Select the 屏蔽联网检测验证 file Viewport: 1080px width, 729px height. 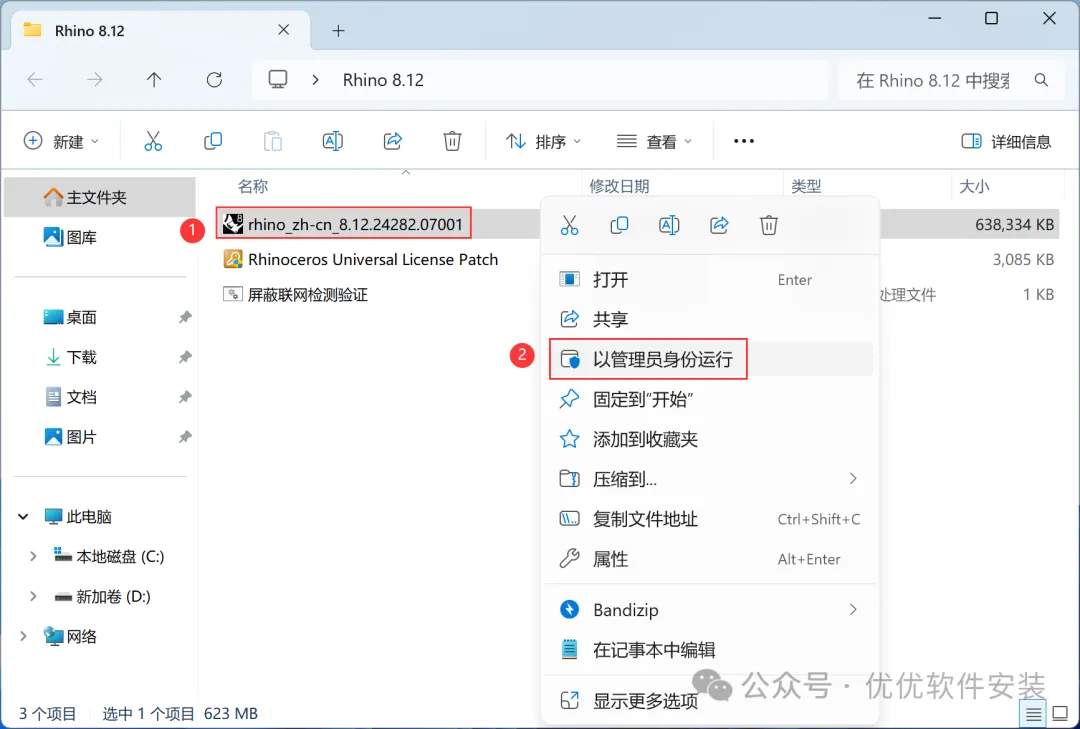295,294
